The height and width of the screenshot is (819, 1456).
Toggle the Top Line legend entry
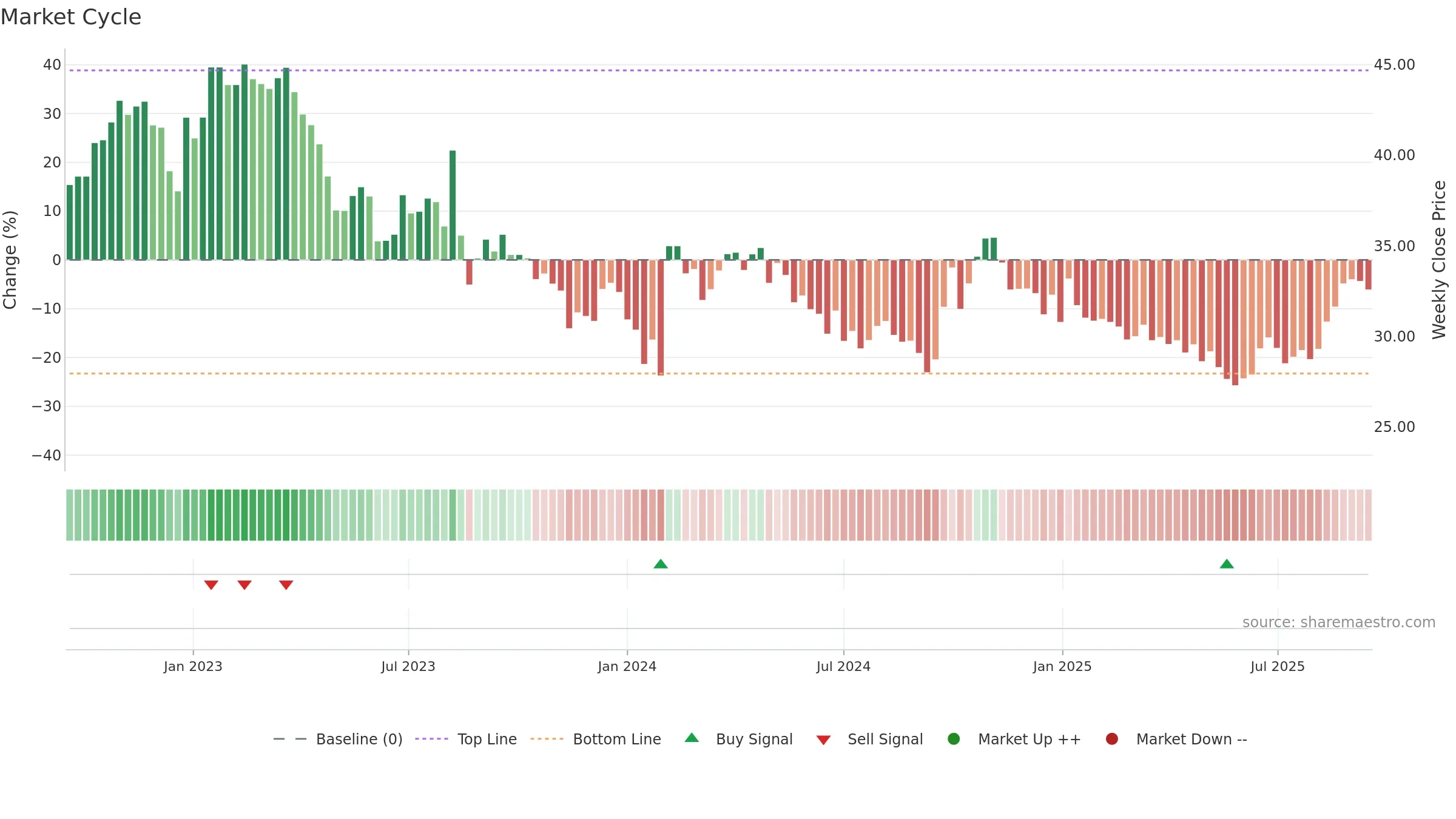point(465,739)
